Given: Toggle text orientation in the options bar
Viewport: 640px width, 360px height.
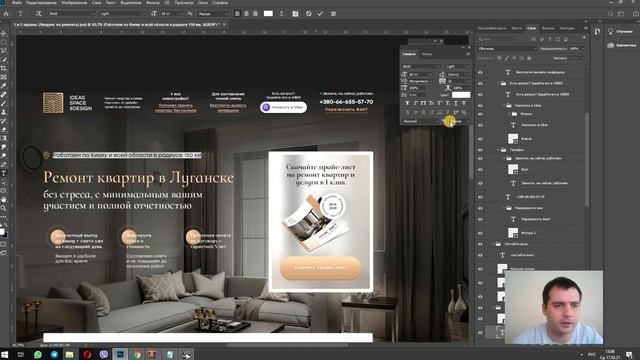Looking at the screenshot, I should (x=38, y=13).
